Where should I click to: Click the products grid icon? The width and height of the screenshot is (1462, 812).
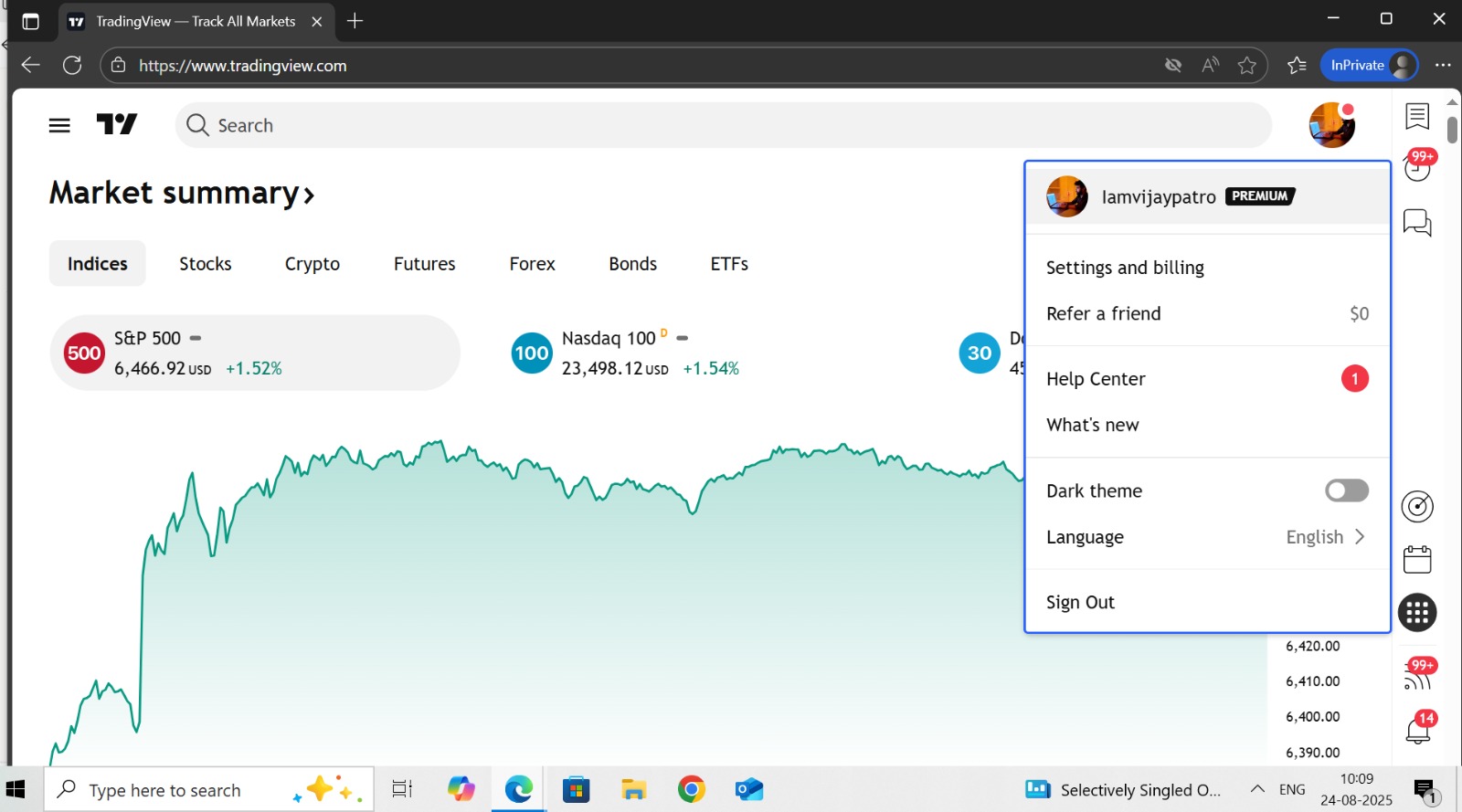point(1417,613)
